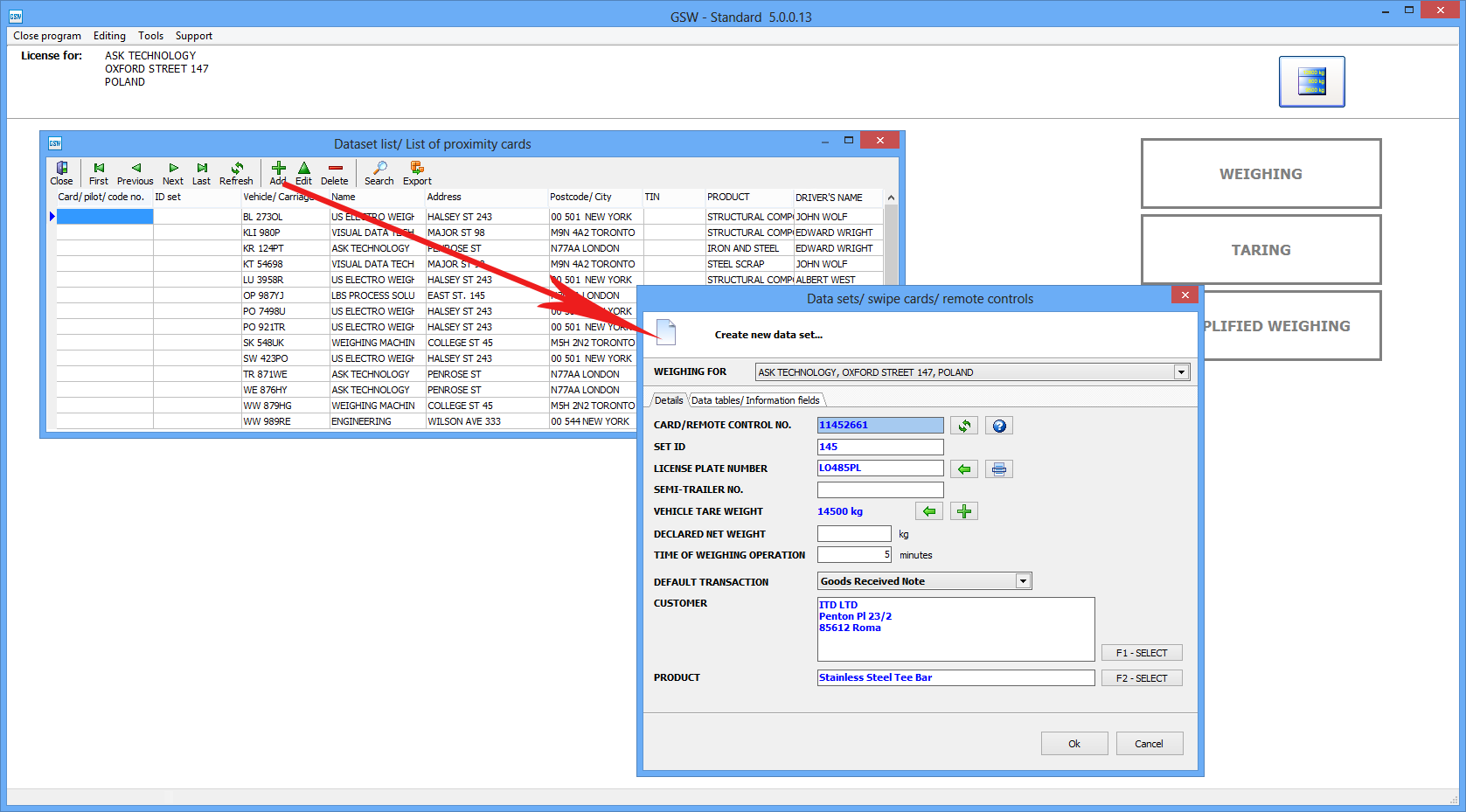Click the F1 - SELECT customer button
The width and height of the screenshot is (1466, 812).
[x=1142, y=653]
